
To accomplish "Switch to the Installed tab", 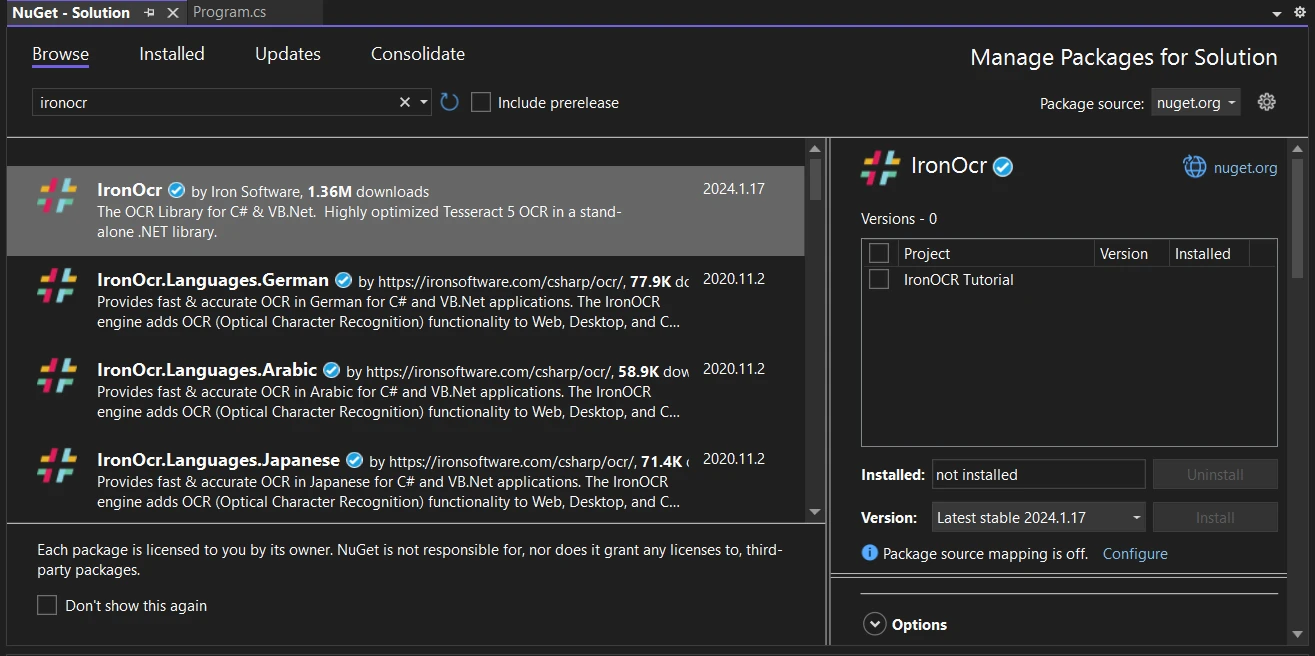I will 172,54.
